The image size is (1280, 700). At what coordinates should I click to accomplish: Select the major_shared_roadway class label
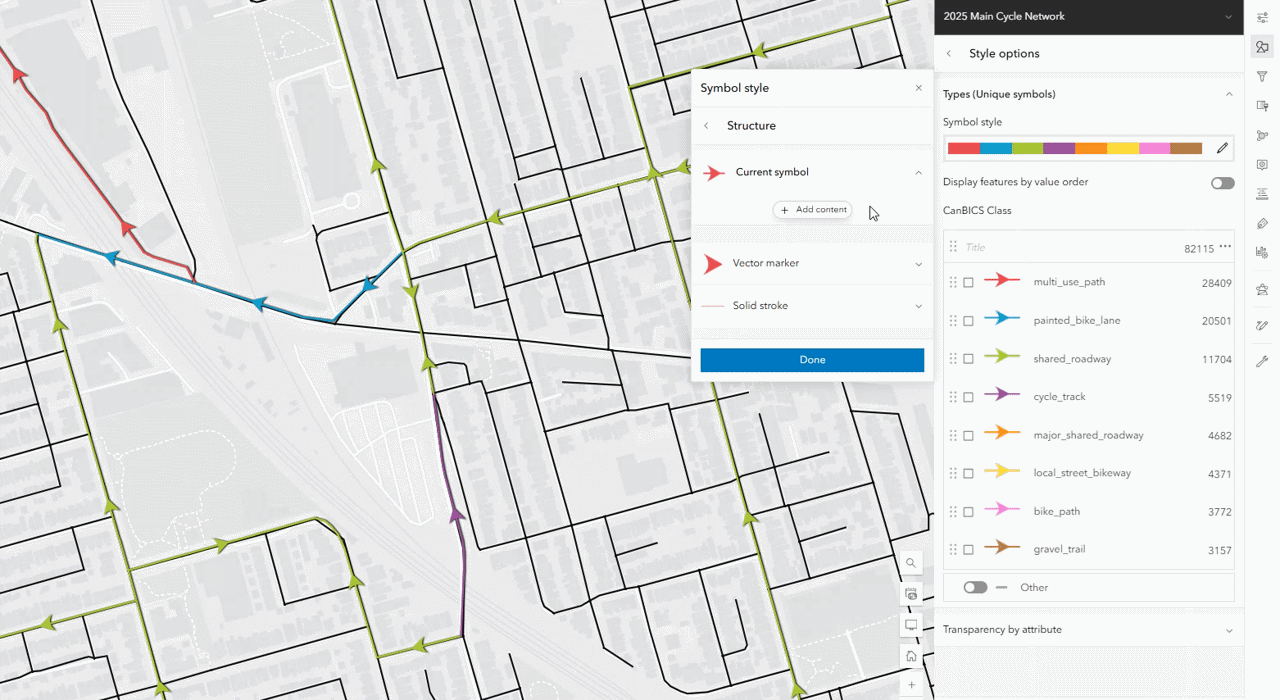(x=1088, y=435)
